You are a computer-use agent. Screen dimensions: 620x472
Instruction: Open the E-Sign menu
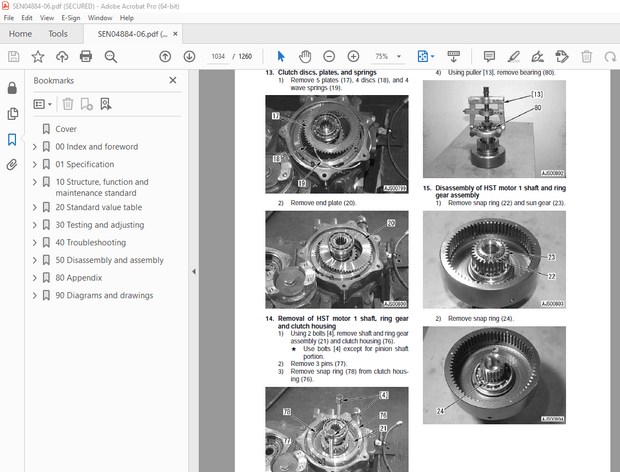tap(71, 18)
